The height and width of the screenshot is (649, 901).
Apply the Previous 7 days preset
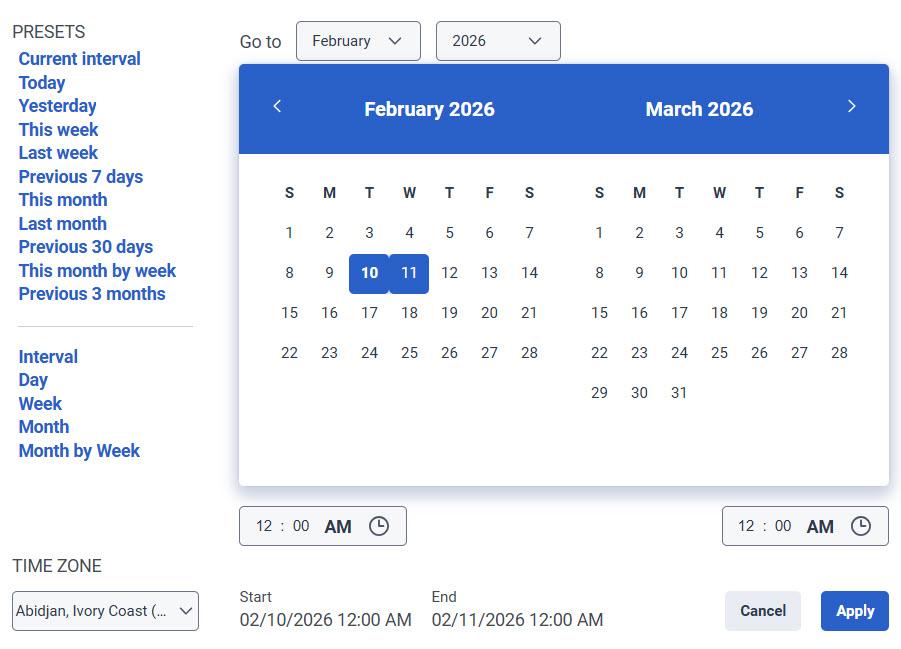(80, 176)
